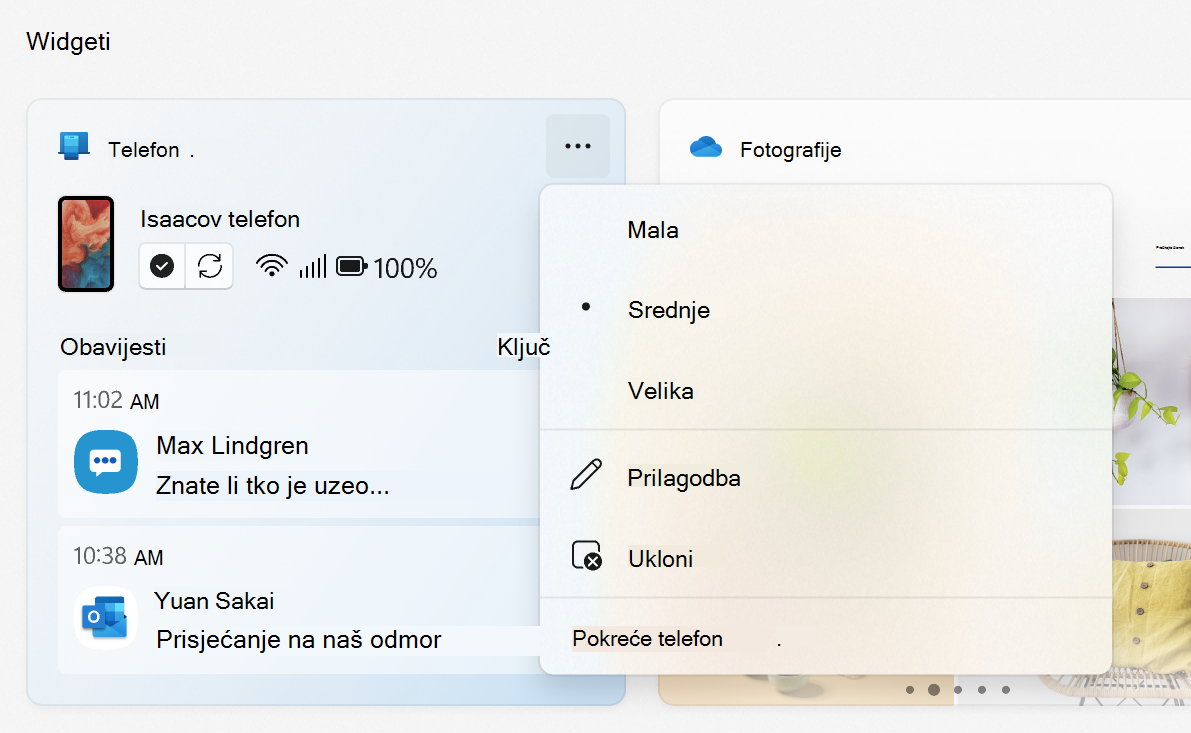The height and width of the screenshot is (733, 1191).
Task: Click the cellular signal bars icon
Action: pos(312,267)
